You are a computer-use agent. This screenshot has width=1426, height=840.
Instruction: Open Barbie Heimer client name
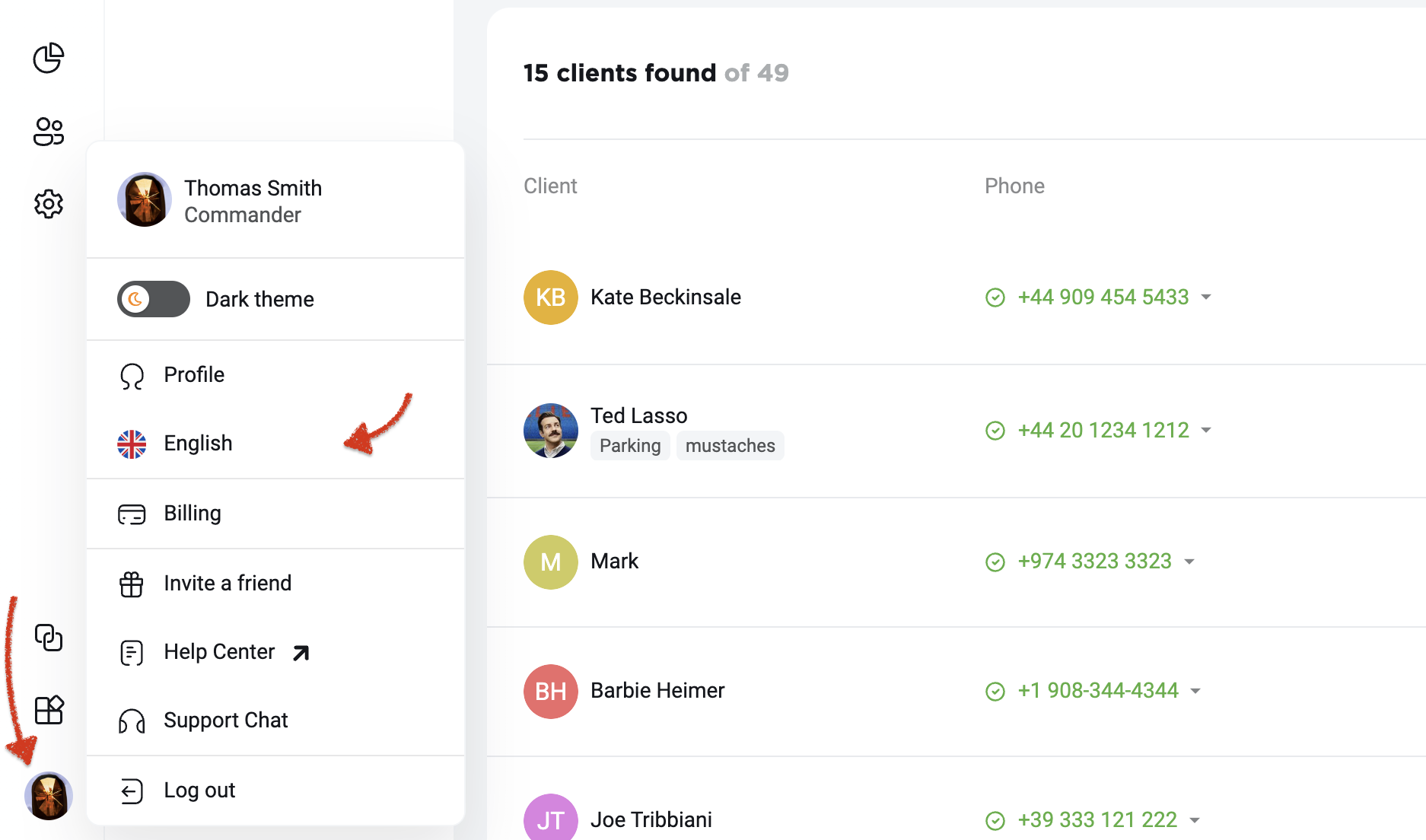[x=657, y=690]
